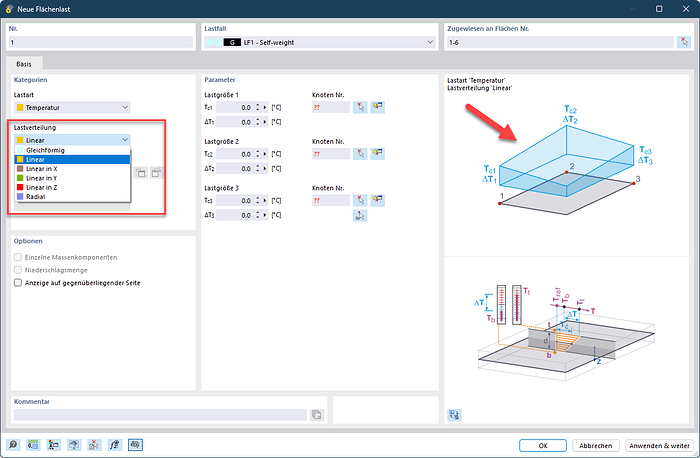Choose 'Linear in X' from Lastverteilung list
This screenshot has height=458, width=700.
[x=72, y=169]
